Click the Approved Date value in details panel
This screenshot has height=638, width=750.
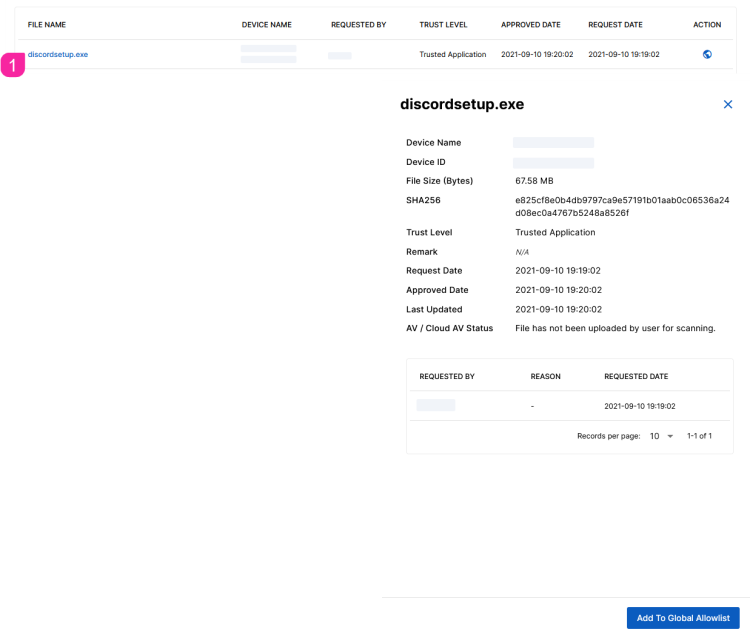pos(558,290)
